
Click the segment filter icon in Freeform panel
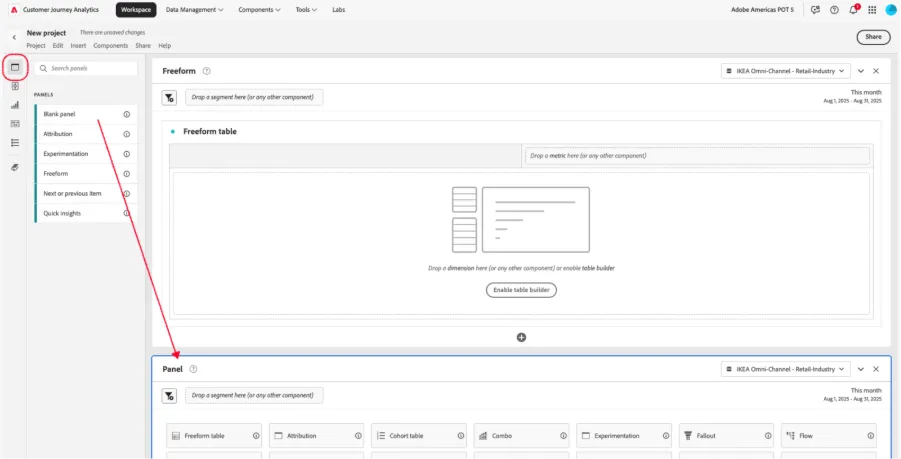coord(169,98)
